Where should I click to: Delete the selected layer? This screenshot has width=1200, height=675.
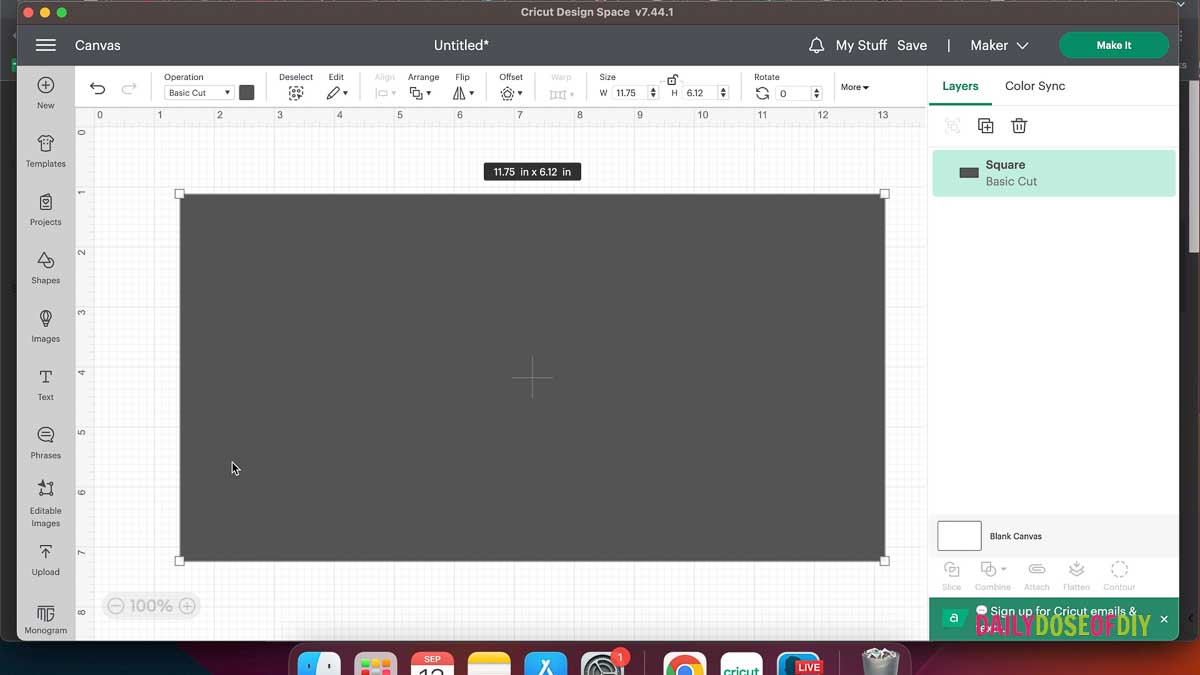[x=1019, y=126]
